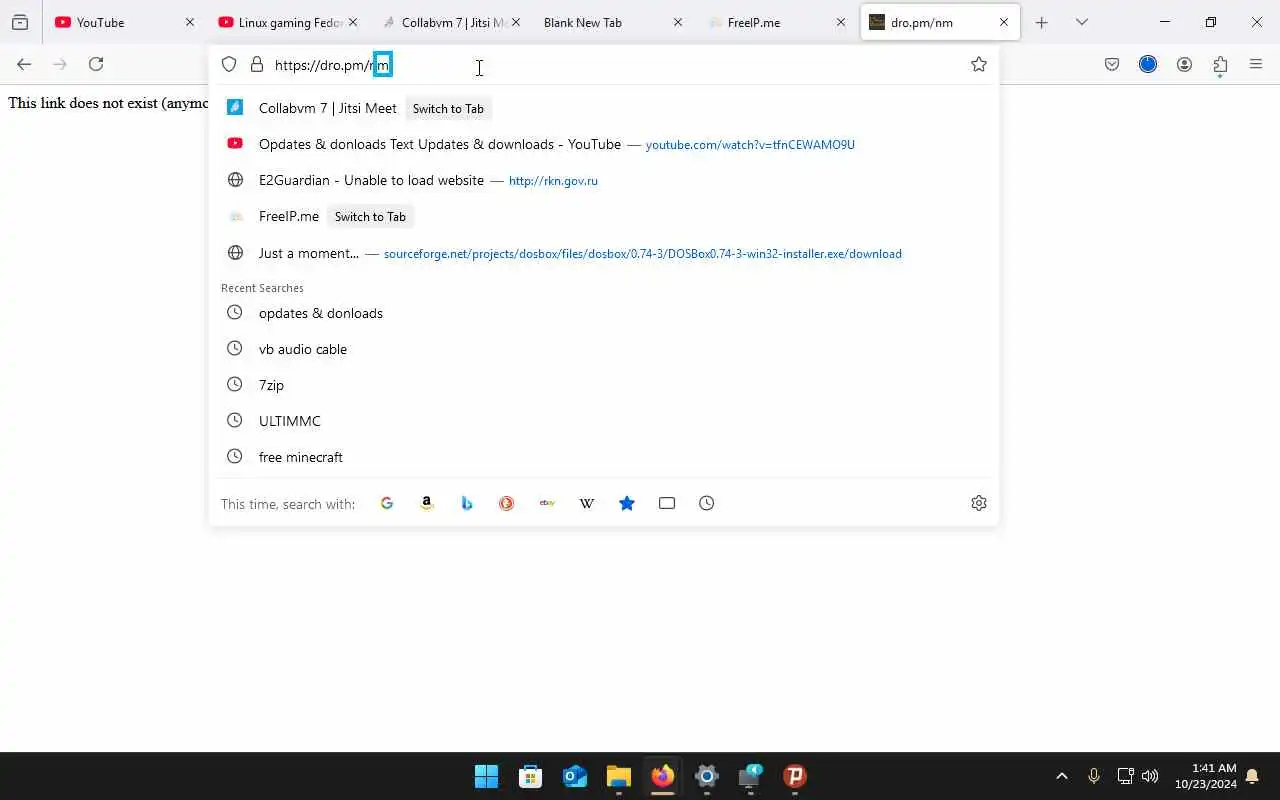Open File Explorer from taskbar
1280x800 pixels.
pos(619,776)
